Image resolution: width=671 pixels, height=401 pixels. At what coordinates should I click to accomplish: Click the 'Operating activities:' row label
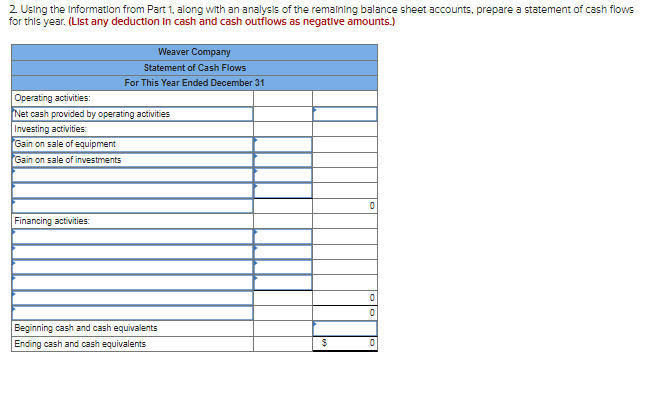[x=52, y=98]
